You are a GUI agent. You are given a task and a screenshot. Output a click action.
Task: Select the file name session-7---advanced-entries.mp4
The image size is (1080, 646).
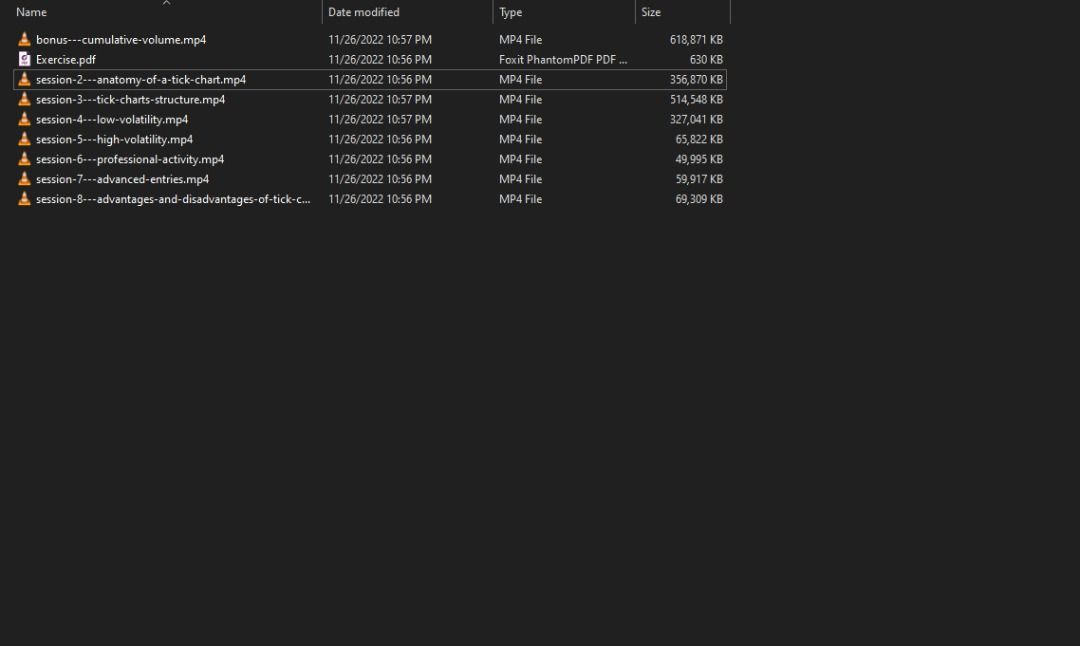(122, 180)
